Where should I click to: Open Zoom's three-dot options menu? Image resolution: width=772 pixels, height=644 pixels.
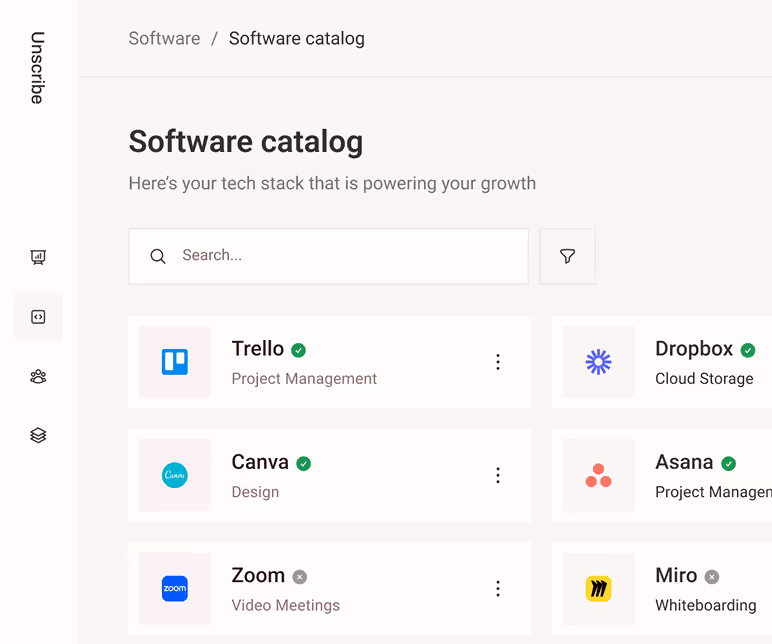[498, 588]
